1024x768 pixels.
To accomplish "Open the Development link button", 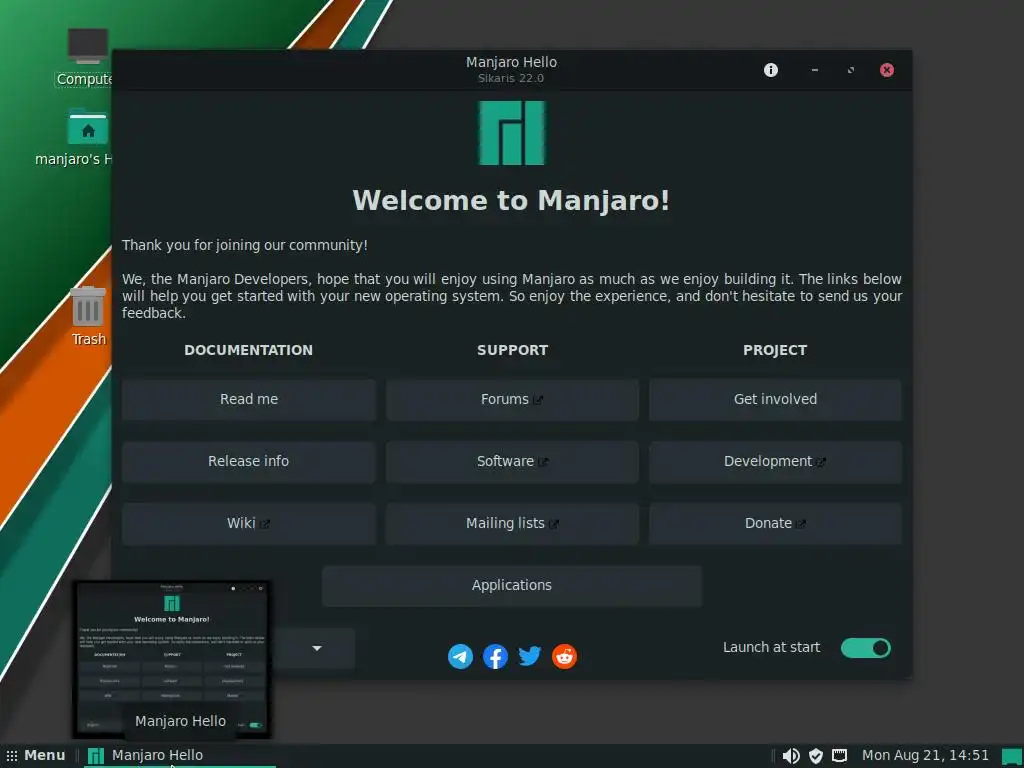I will point(775,461).
